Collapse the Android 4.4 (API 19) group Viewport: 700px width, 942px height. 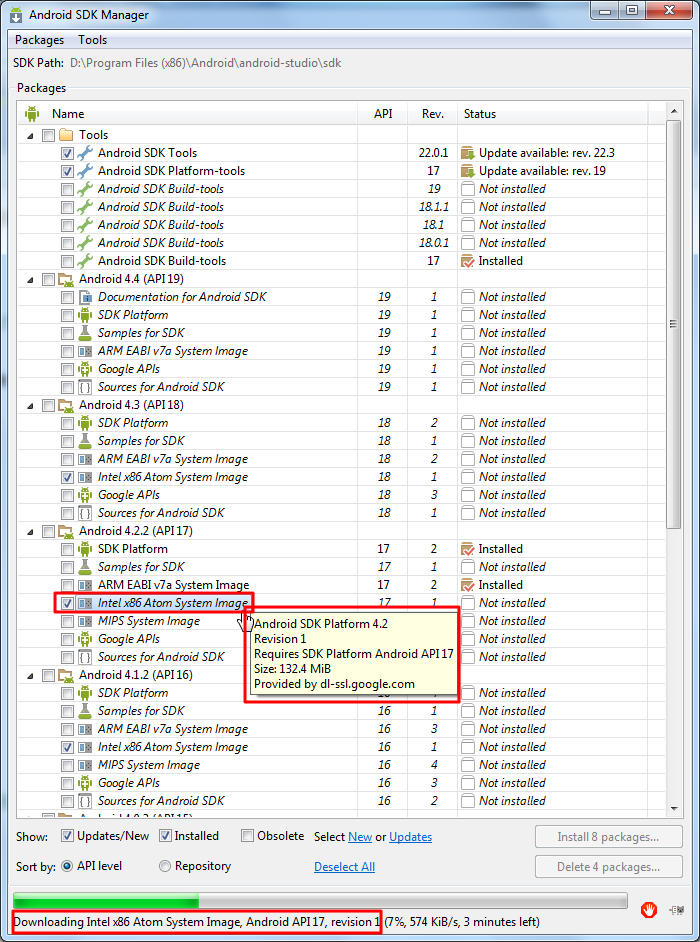tap(30, 279)
